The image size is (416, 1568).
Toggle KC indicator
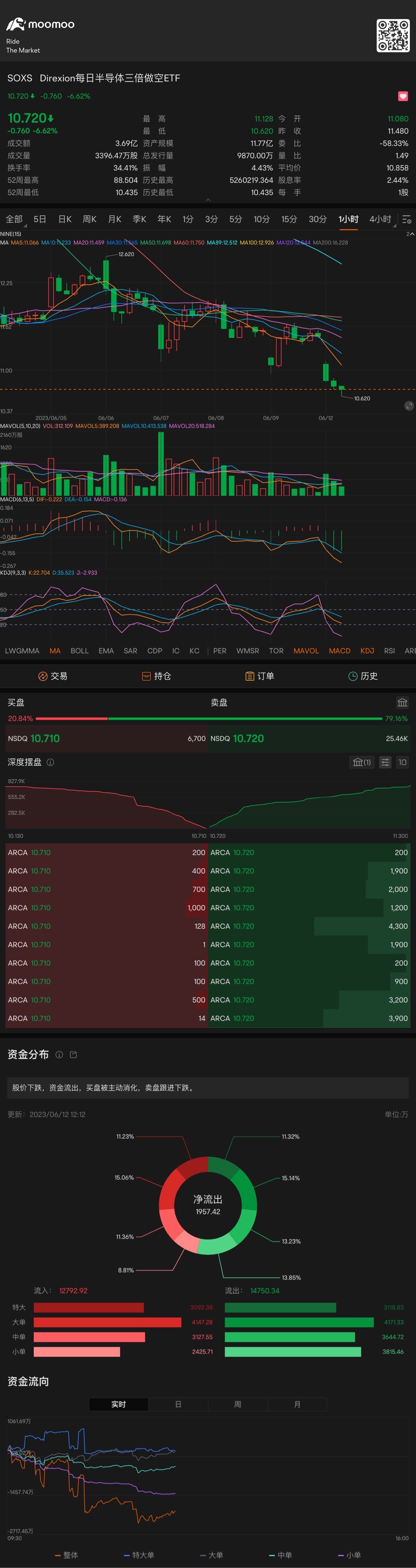point(195,651)
